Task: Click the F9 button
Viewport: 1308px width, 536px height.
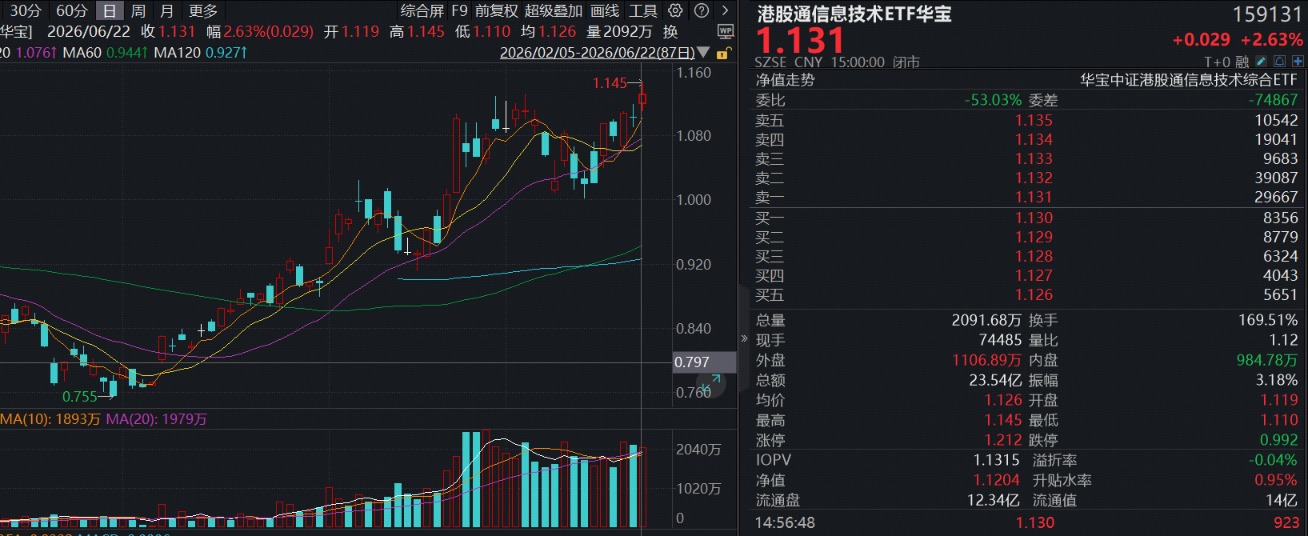Action: [459, 11]
